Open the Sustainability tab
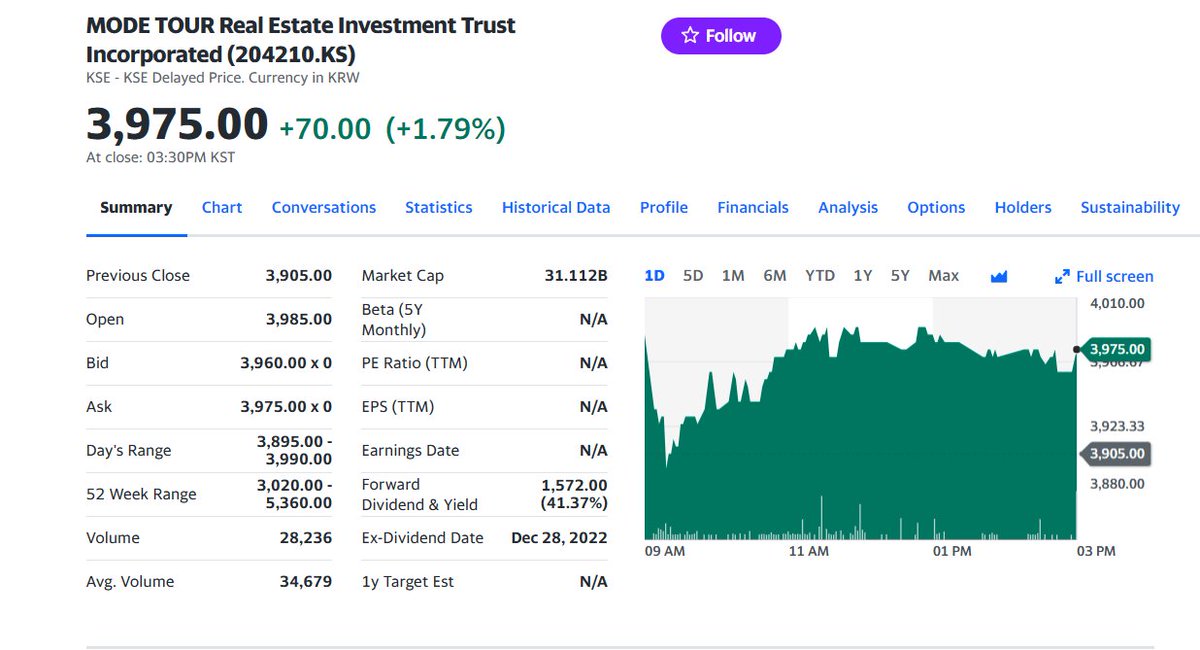 point(1130,208)
